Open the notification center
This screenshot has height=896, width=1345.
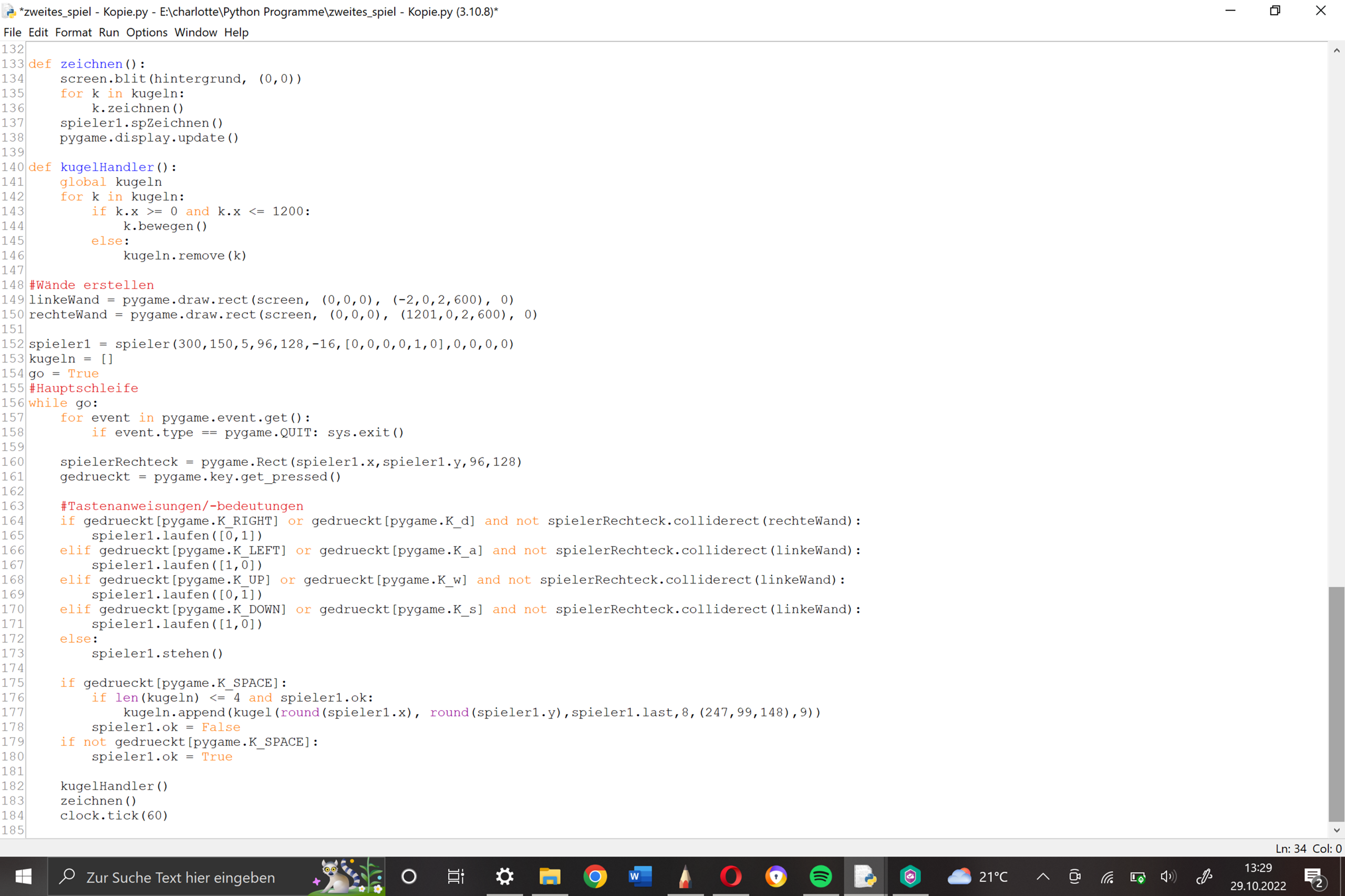pyautogui.click(x=1315, y=877)
